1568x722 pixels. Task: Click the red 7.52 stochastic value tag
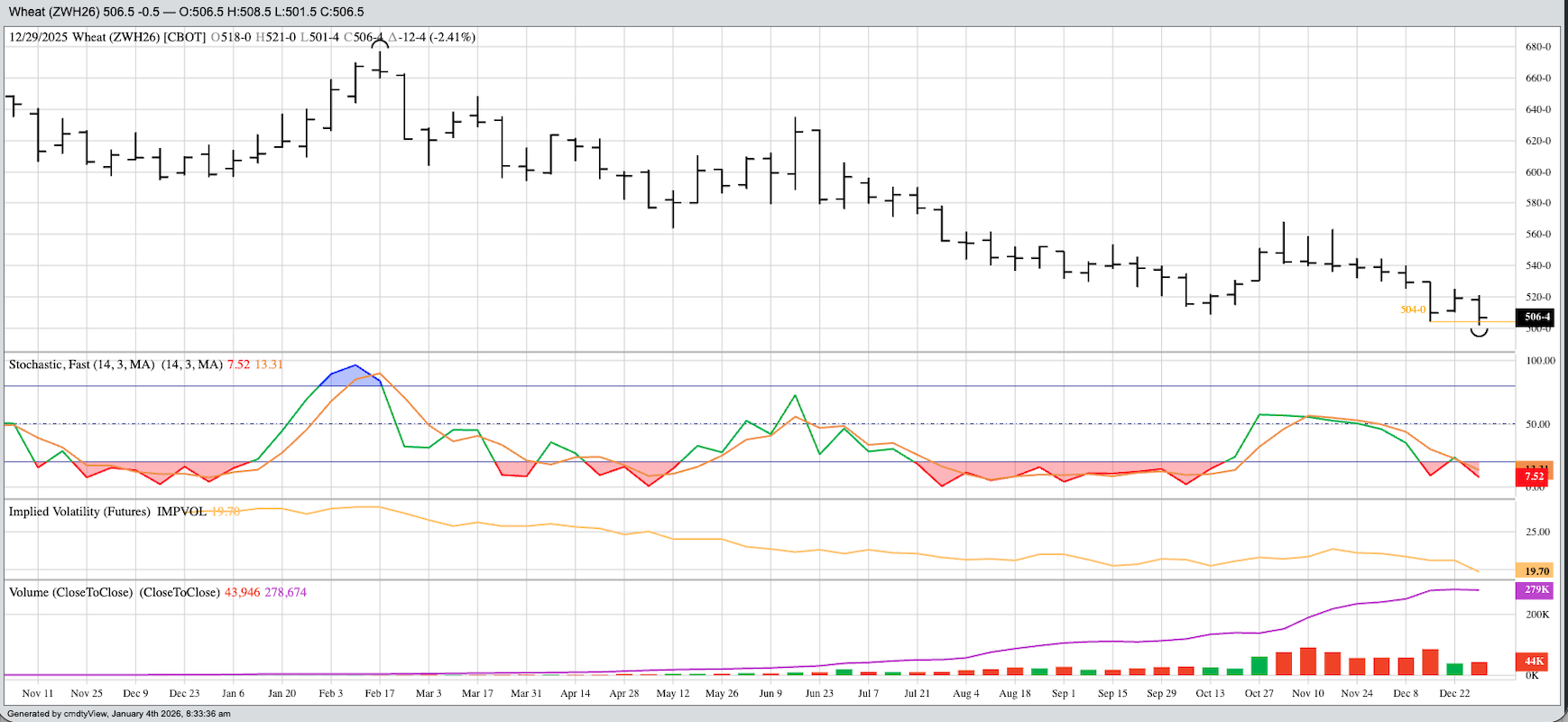[1534, 477]
